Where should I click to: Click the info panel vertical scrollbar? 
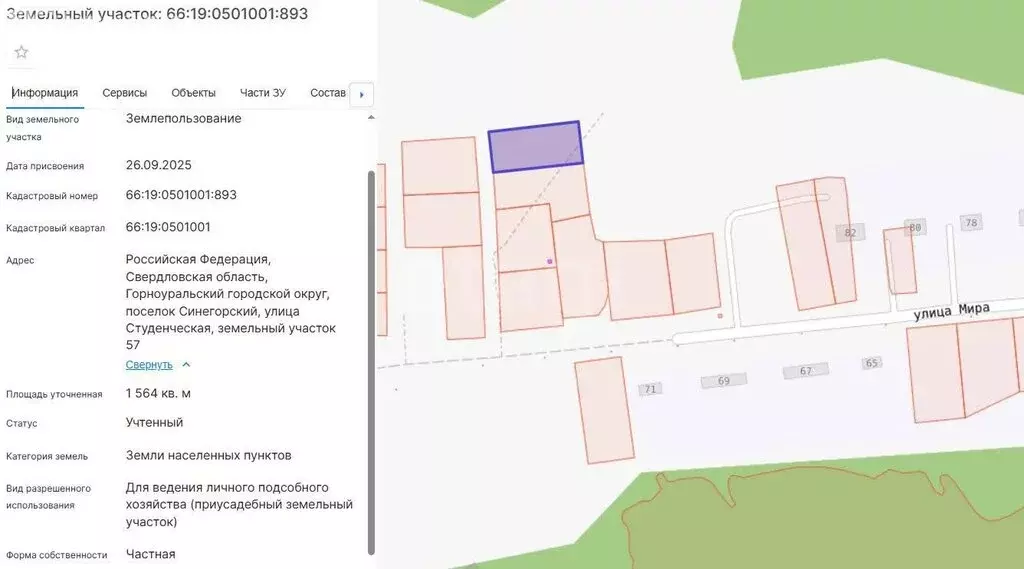(372, 360)
